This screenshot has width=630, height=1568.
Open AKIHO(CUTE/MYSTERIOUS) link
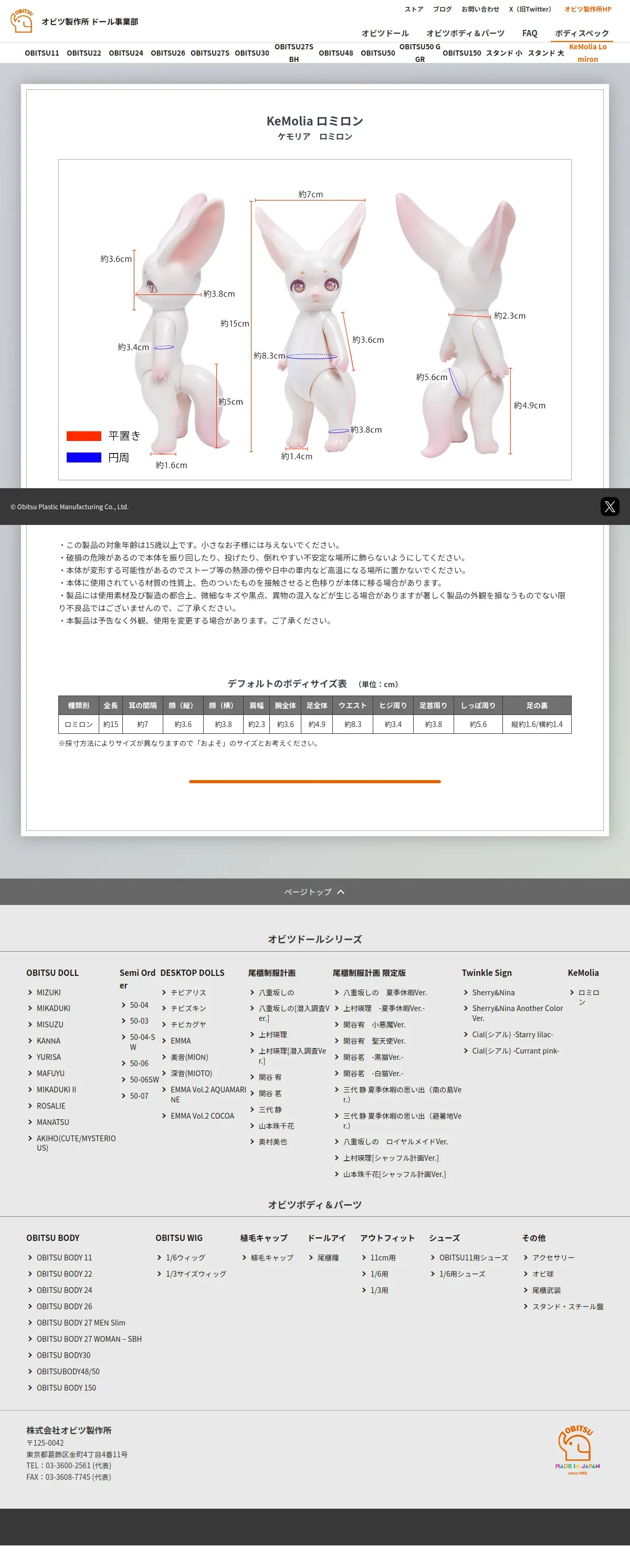pyautogui.click(x=76, y=1143)
